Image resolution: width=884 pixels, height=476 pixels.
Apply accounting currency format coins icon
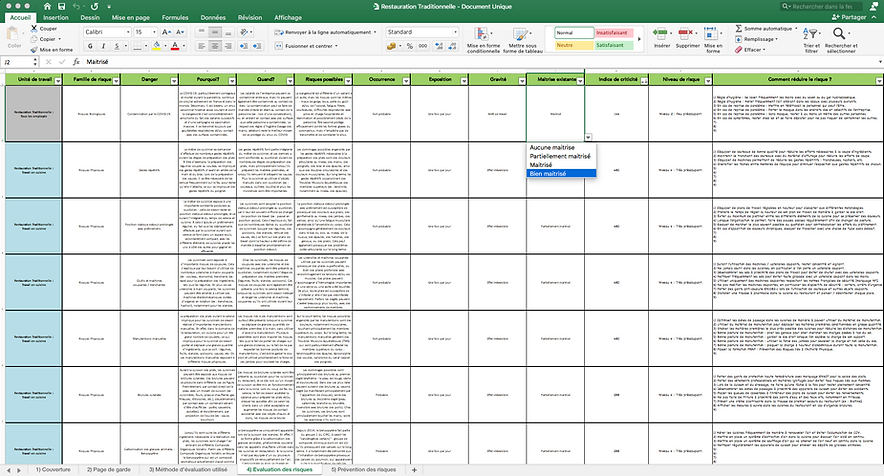click(391, 46)
